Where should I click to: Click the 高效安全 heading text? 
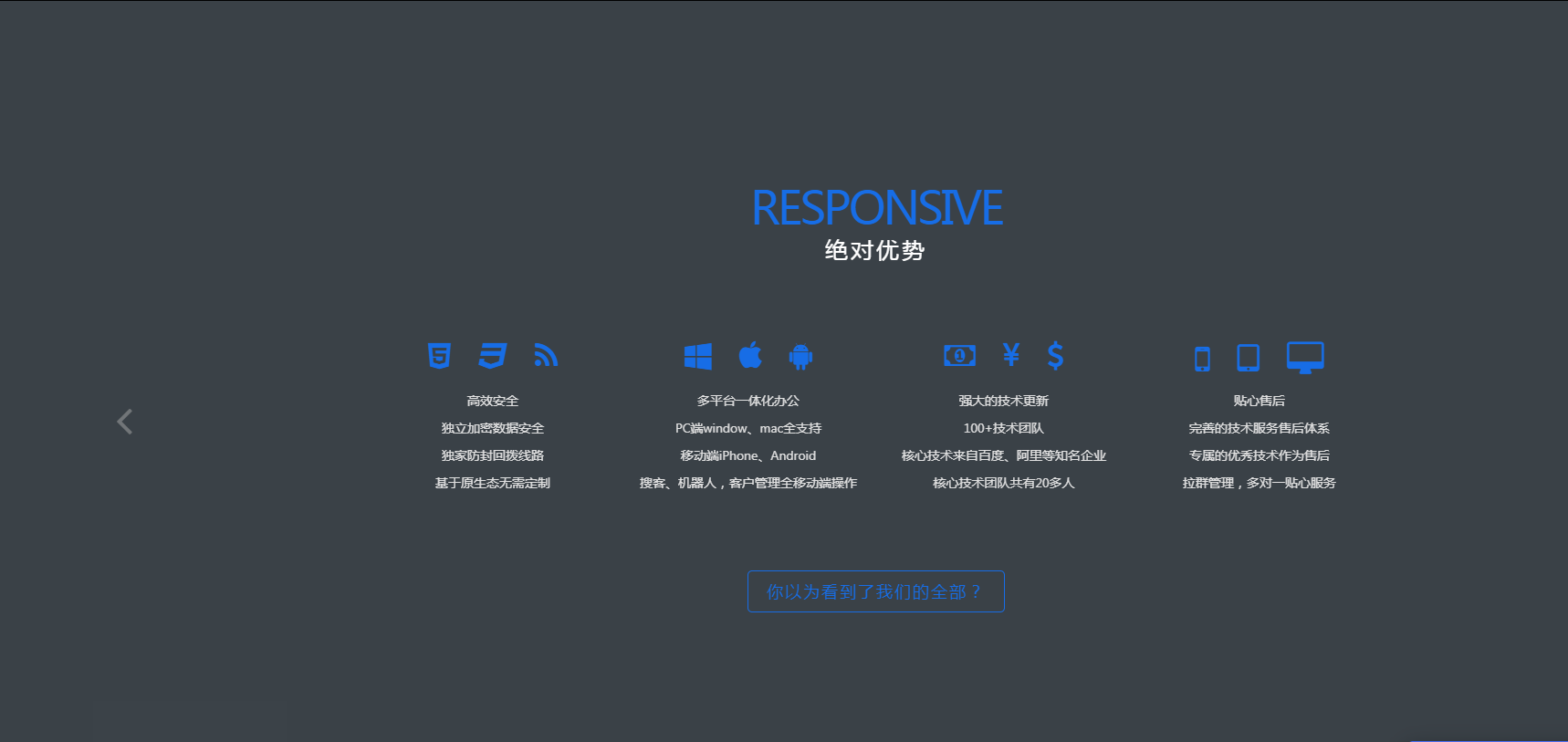coord(493,401)
